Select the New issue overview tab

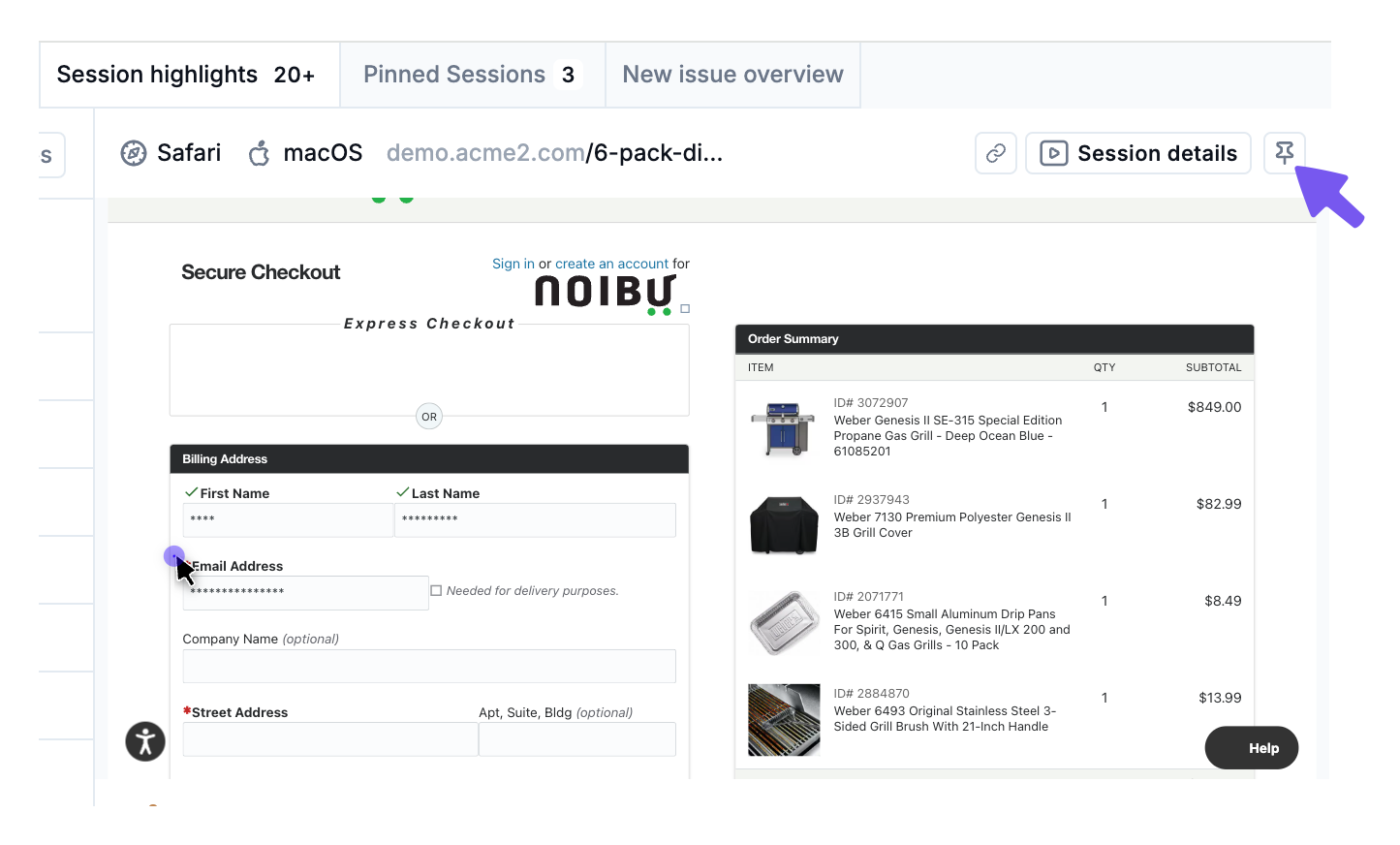coord(733,75)
